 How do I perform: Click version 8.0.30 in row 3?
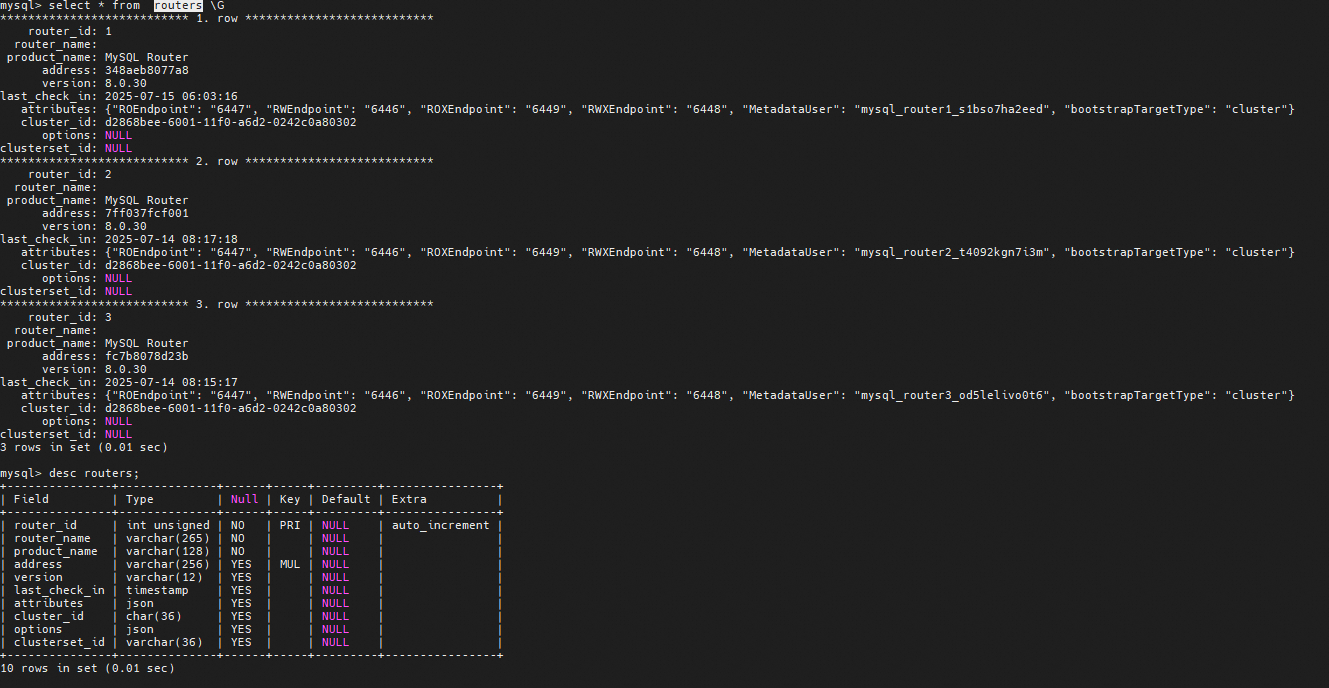tap(126, 370)
